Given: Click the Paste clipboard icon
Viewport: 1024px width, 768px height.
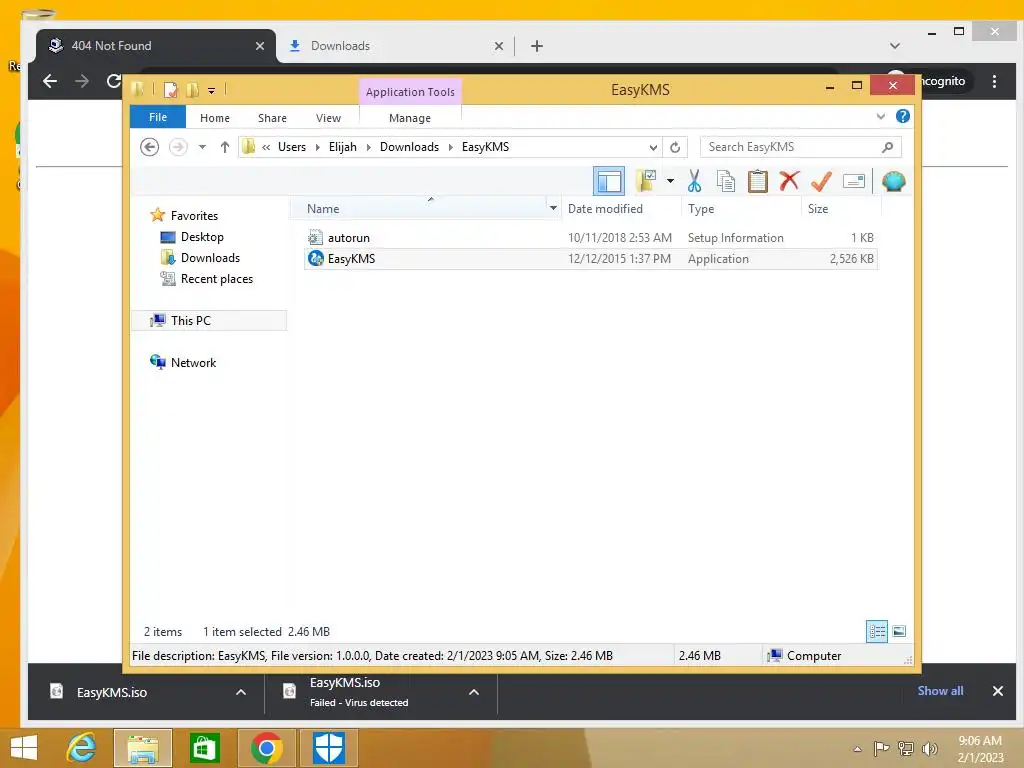Looking at the screenshot, I should click(x=758, y=181).
